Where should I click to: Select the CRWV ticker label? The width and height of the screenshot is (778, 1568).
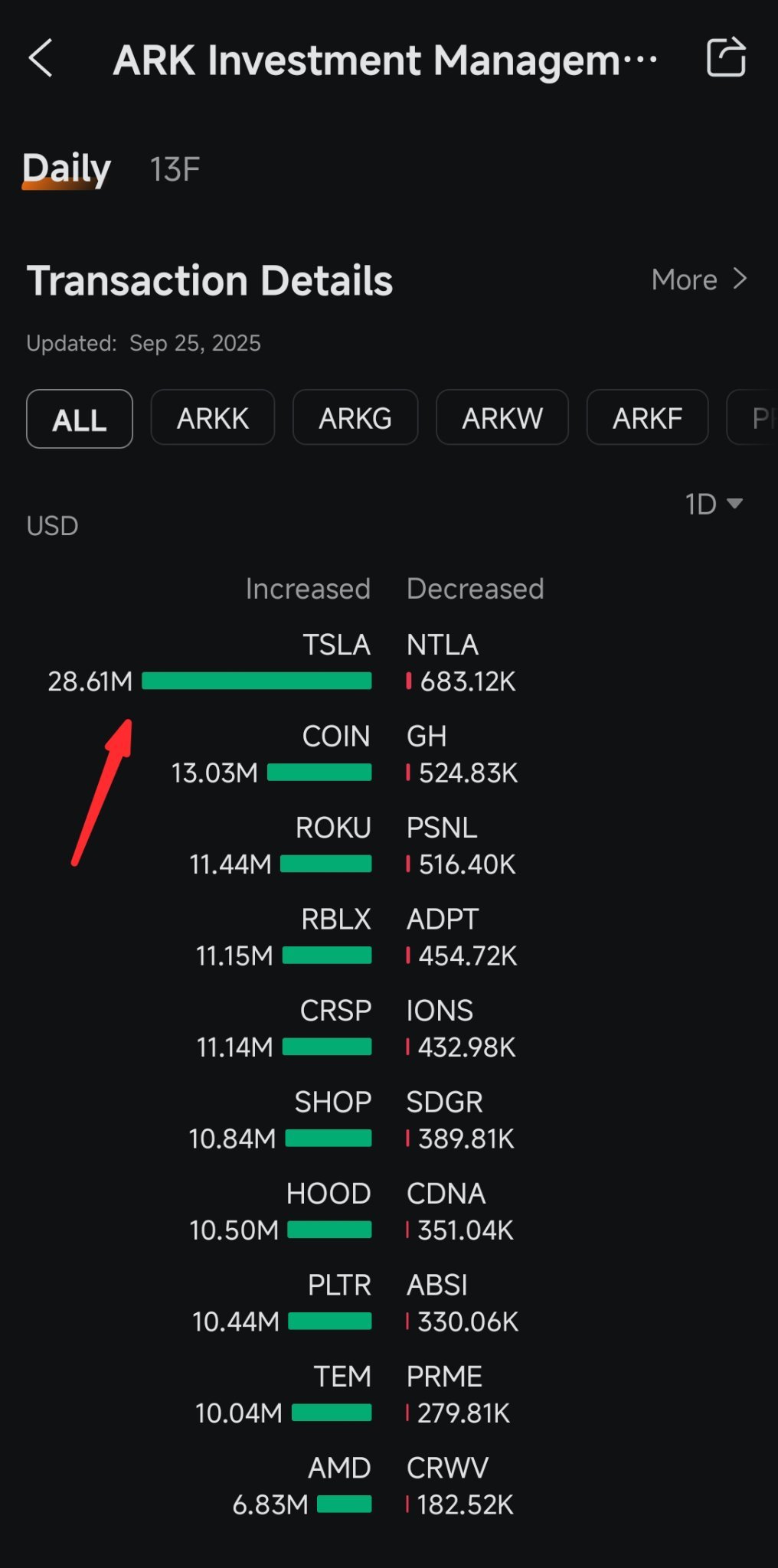click(x=447, y=1468)
